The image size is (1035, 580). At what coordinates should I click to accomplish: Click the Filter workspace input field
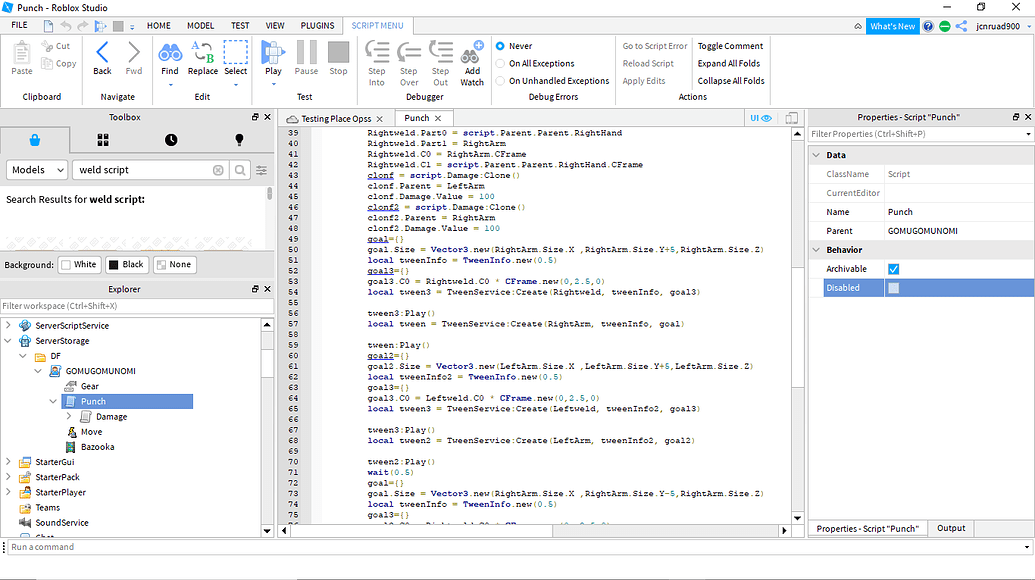[137, 306]
